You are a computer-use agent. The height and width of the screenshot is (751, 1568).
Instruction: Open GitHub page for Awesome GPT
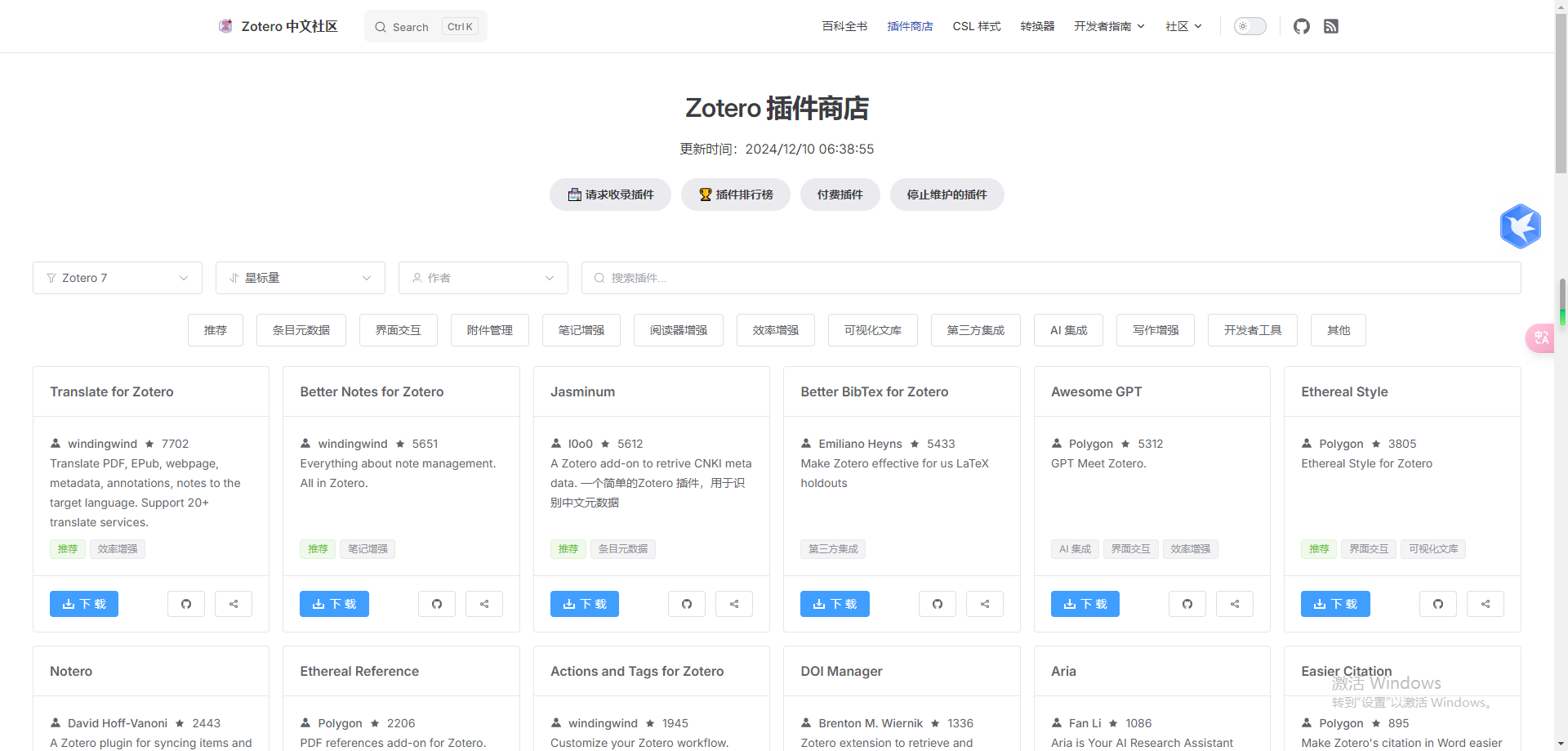(x=1187, y=604)
